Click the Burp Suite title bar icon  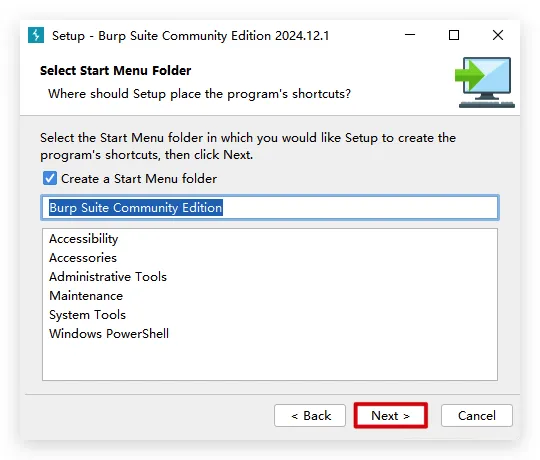coord(36,35)
